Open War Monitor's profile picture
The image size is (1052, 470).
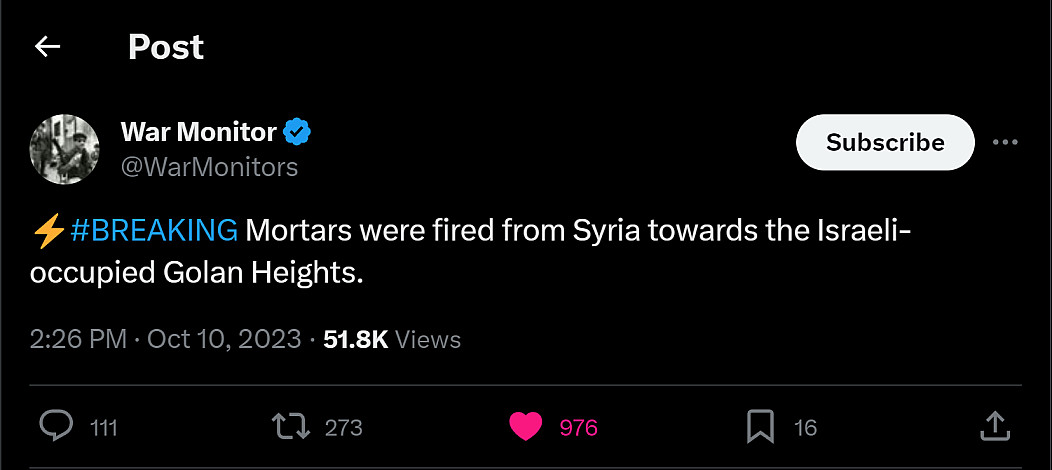pos(65,149)
